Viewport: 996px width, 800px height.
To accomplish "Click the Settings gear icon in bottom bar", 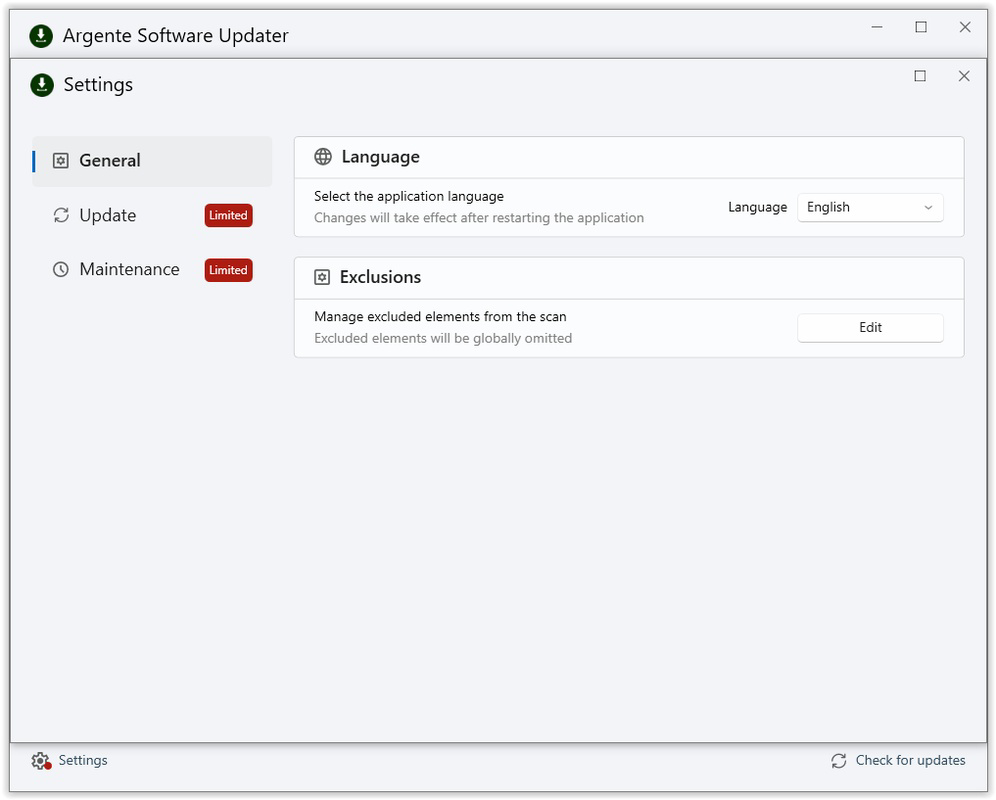I will (x=41, y=761).
